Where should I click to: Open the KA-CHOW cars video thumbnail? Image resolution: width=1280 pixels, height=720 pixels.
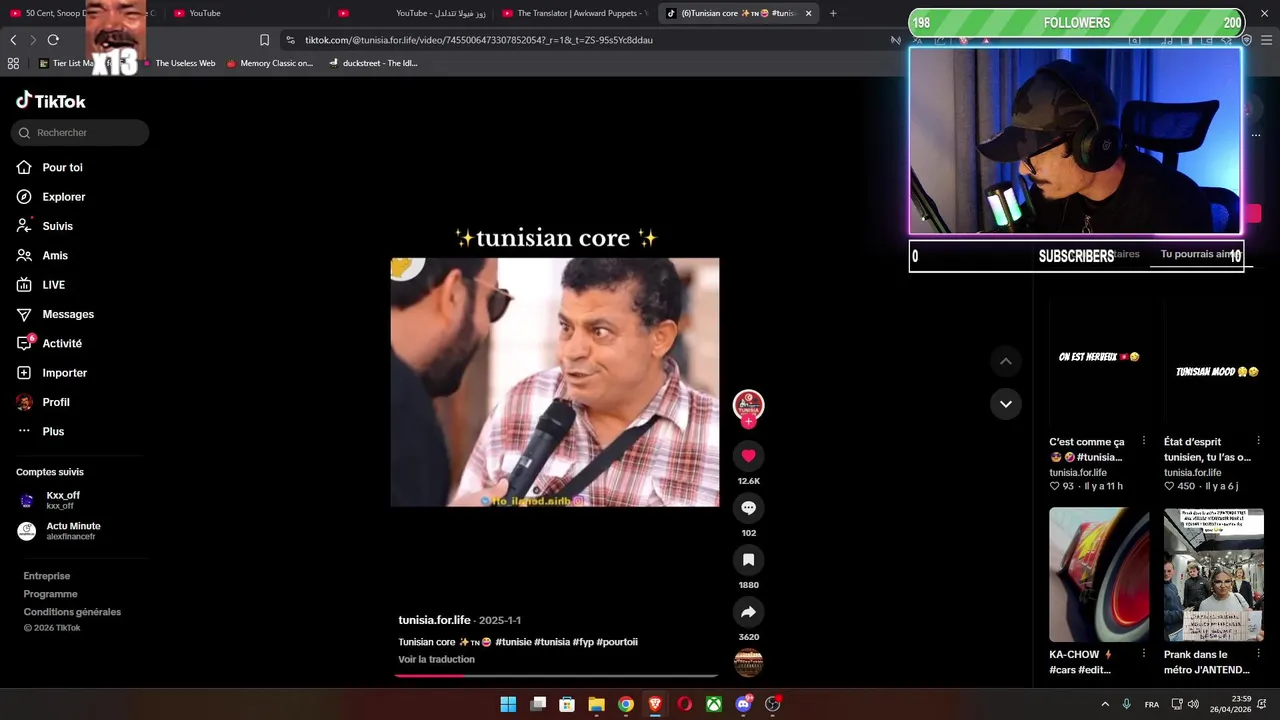coord(1099,574)
